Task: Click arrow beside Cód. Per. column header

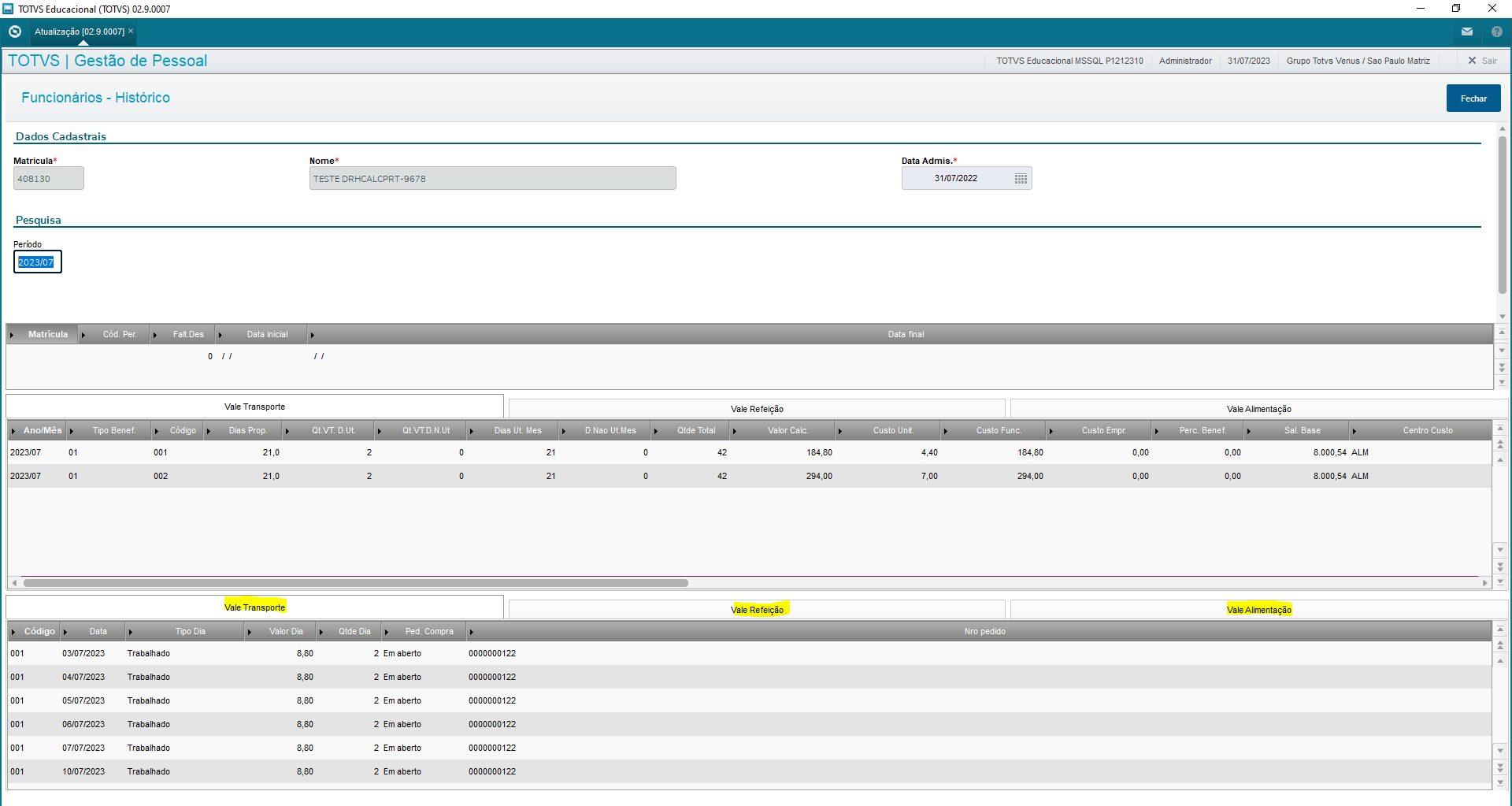Action: coord(83,335)
